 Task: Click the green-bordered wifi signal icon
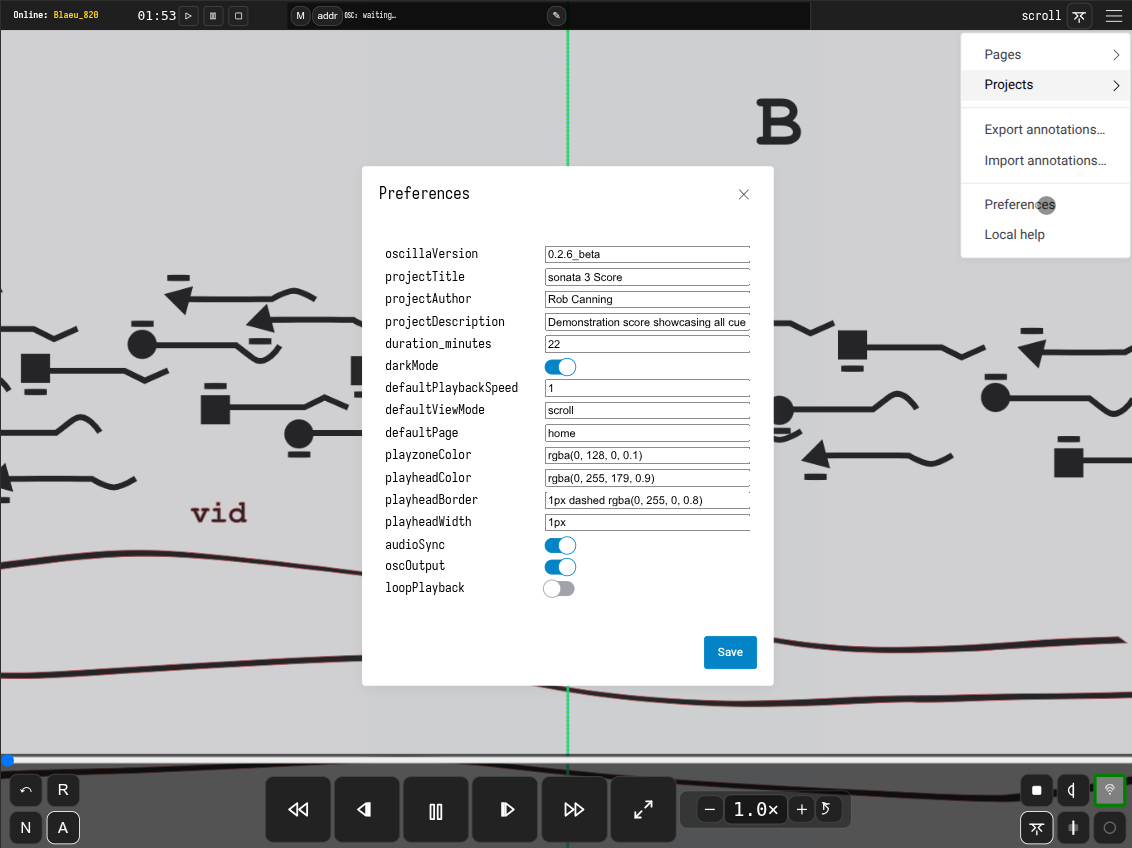[1109, 790]
